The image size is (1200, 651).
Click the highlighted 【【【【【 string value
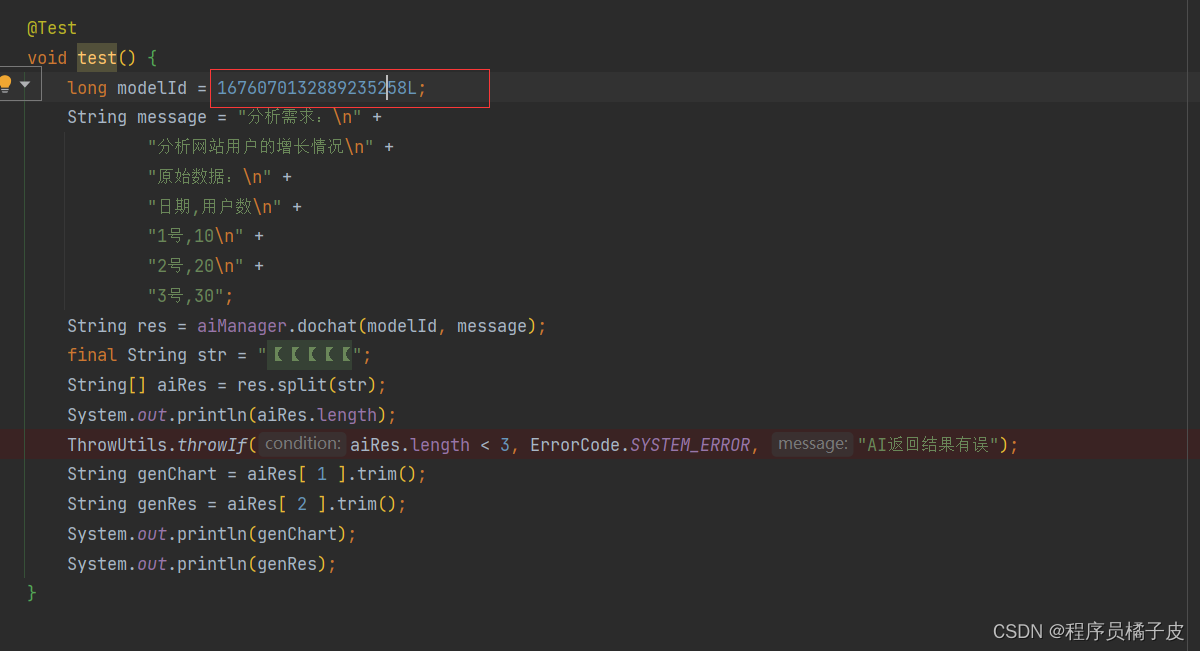point(310,355)
